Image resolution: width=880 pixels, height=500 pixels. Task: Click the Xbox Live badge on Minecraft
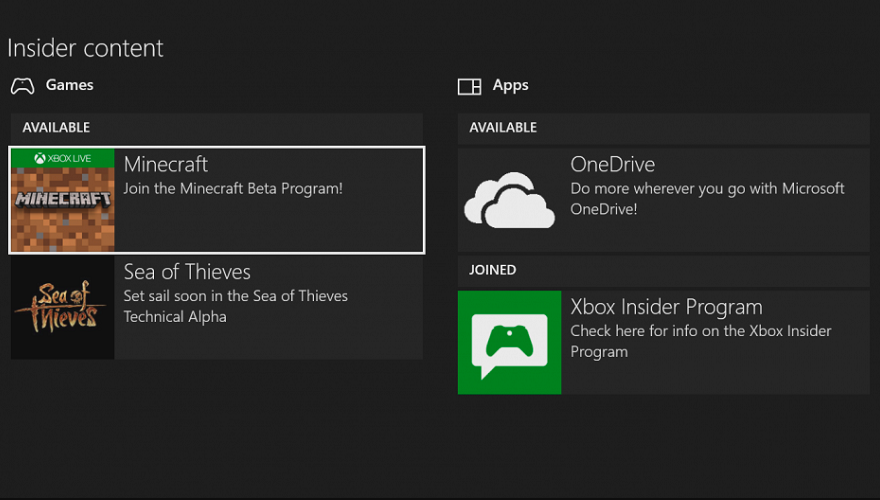(63, 158)
